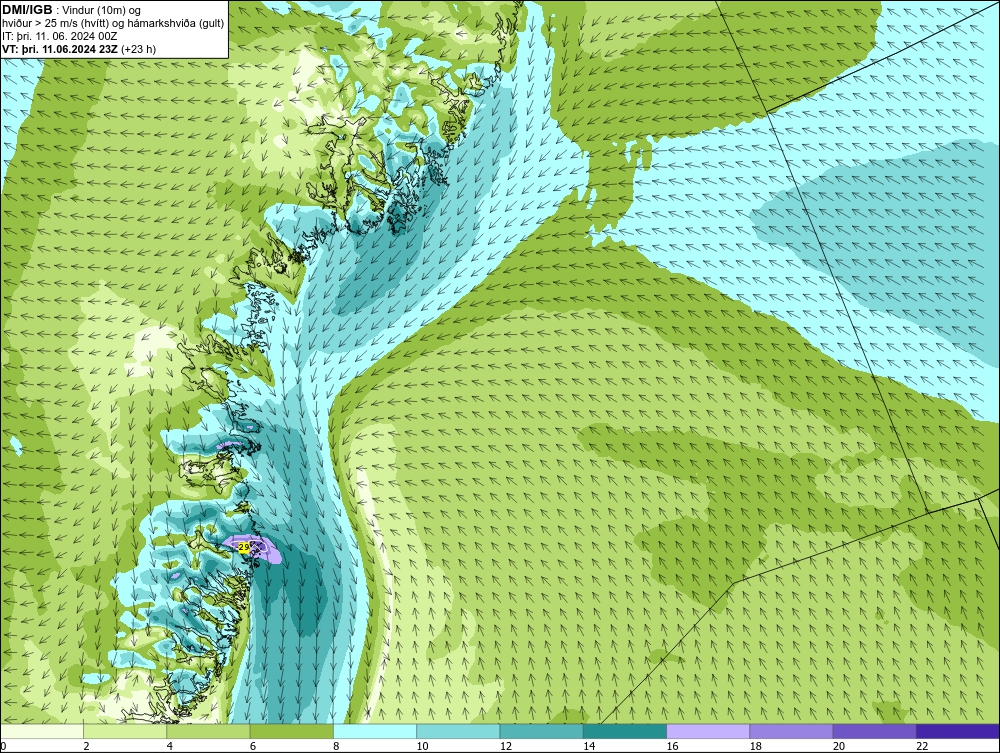Click the darkest purple legend swatch above 22
This screenshot has width=1000, height=753.
pyautogui.click(x=958, y=731)
